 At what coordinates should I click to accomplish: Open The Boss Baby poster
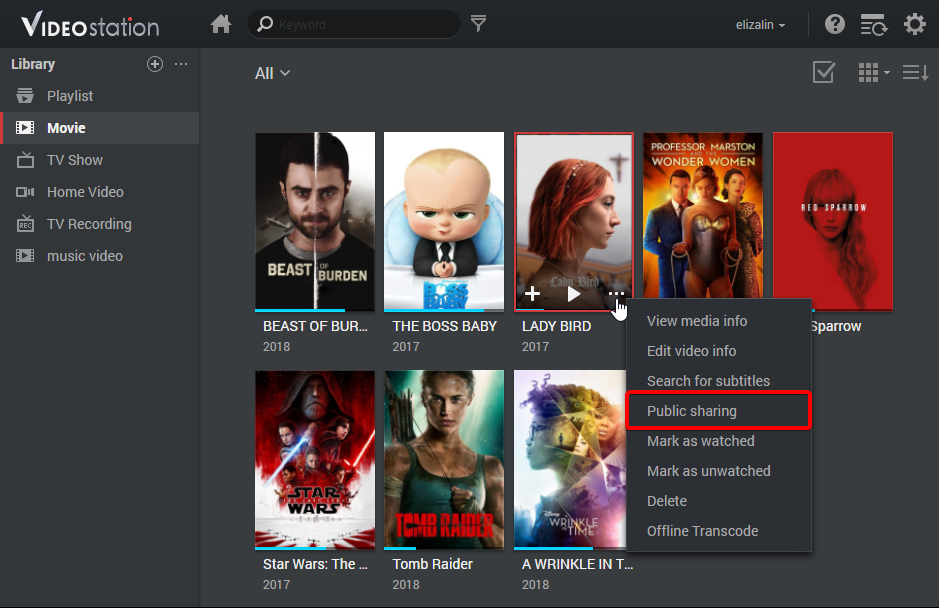click(x=444, y=221)
